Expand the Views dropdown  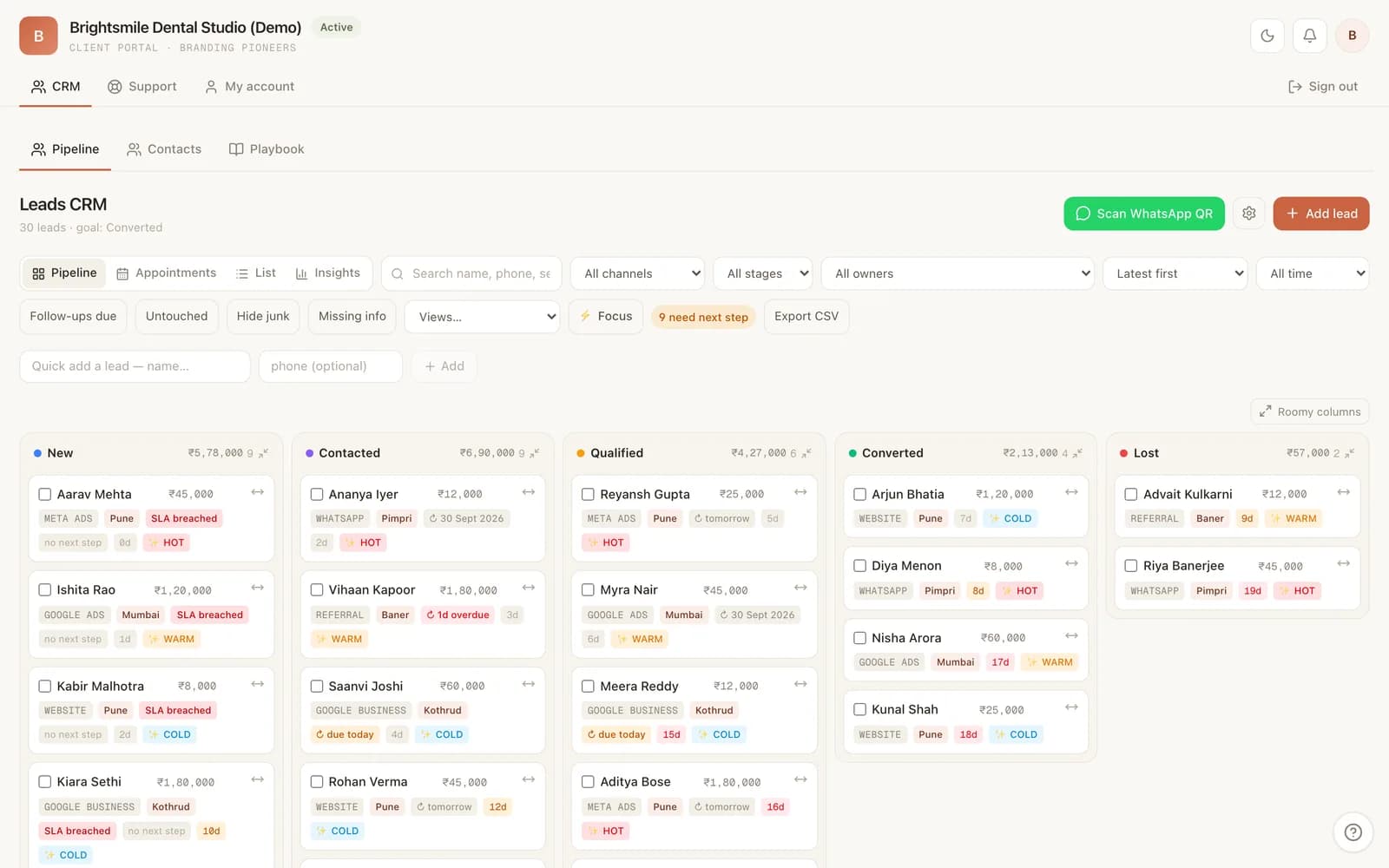tap(482, 317)
